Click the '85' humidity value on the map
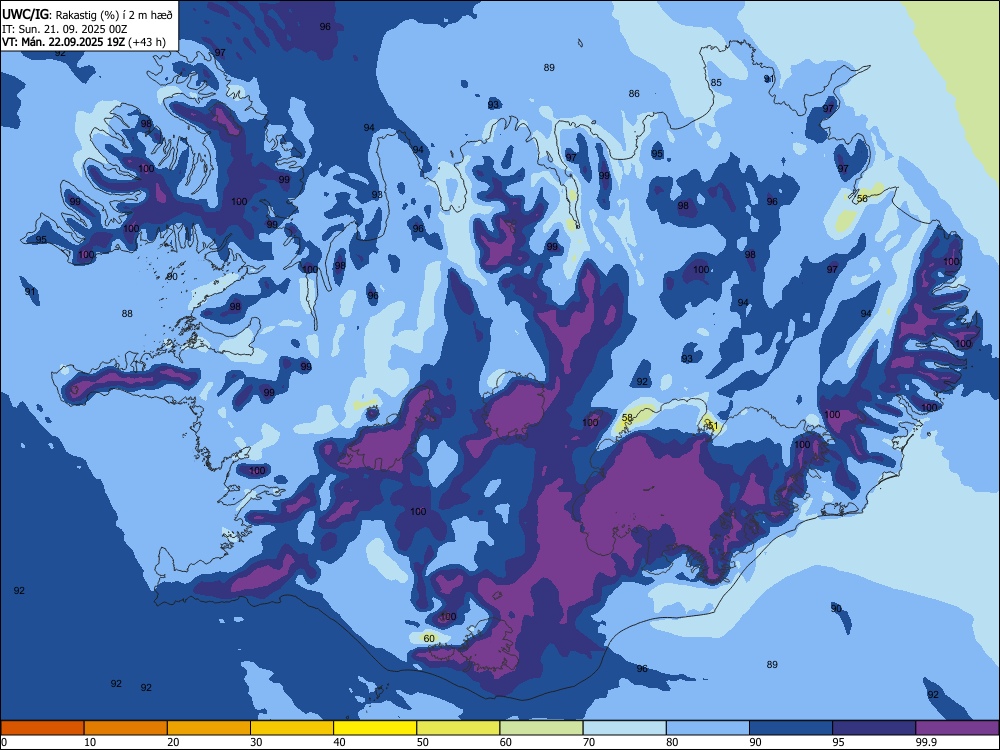The height and width of the screenshot is (750, 1000). coord(716,82)
